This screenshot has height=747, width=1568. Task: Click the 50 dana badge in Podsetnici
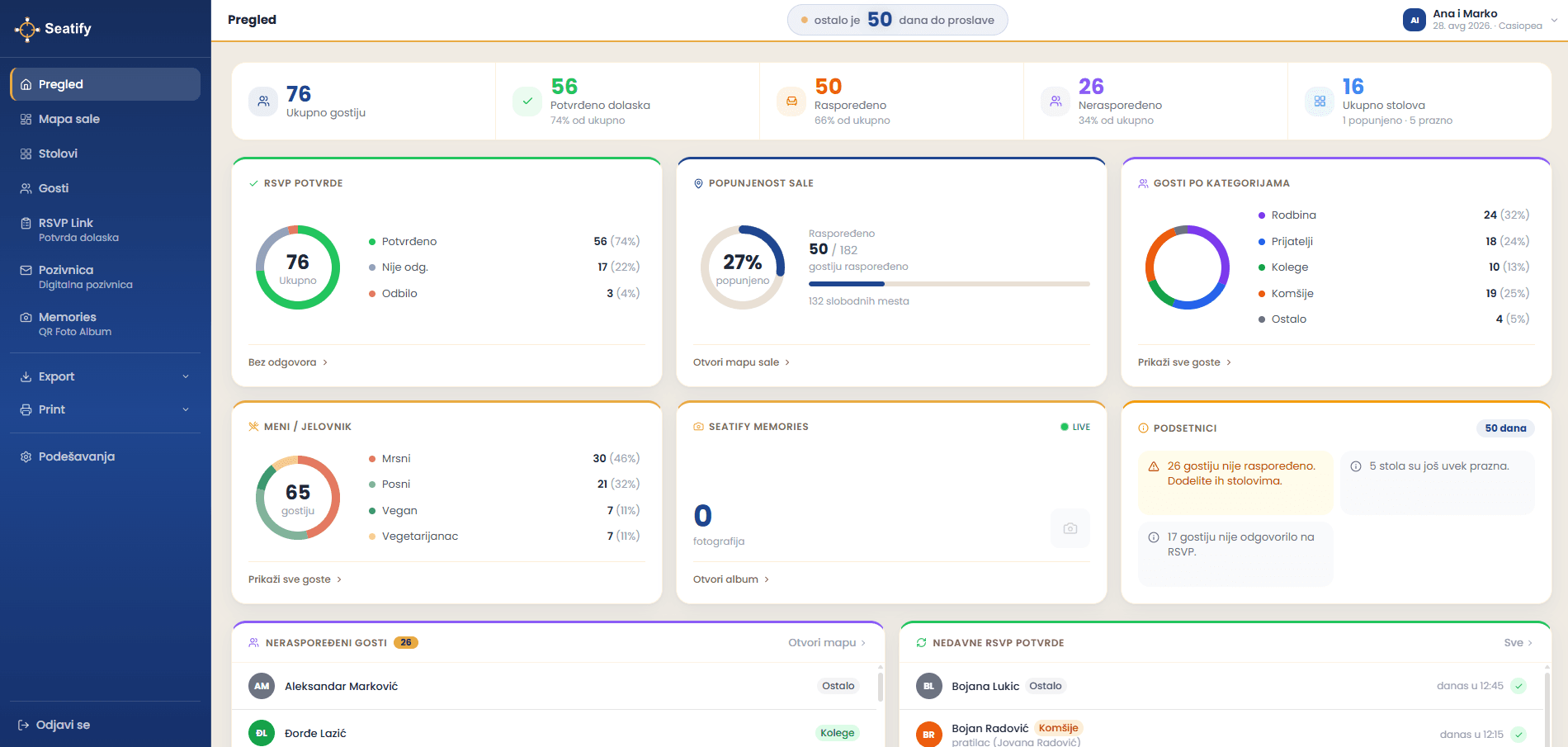(x=1505, y=428)
